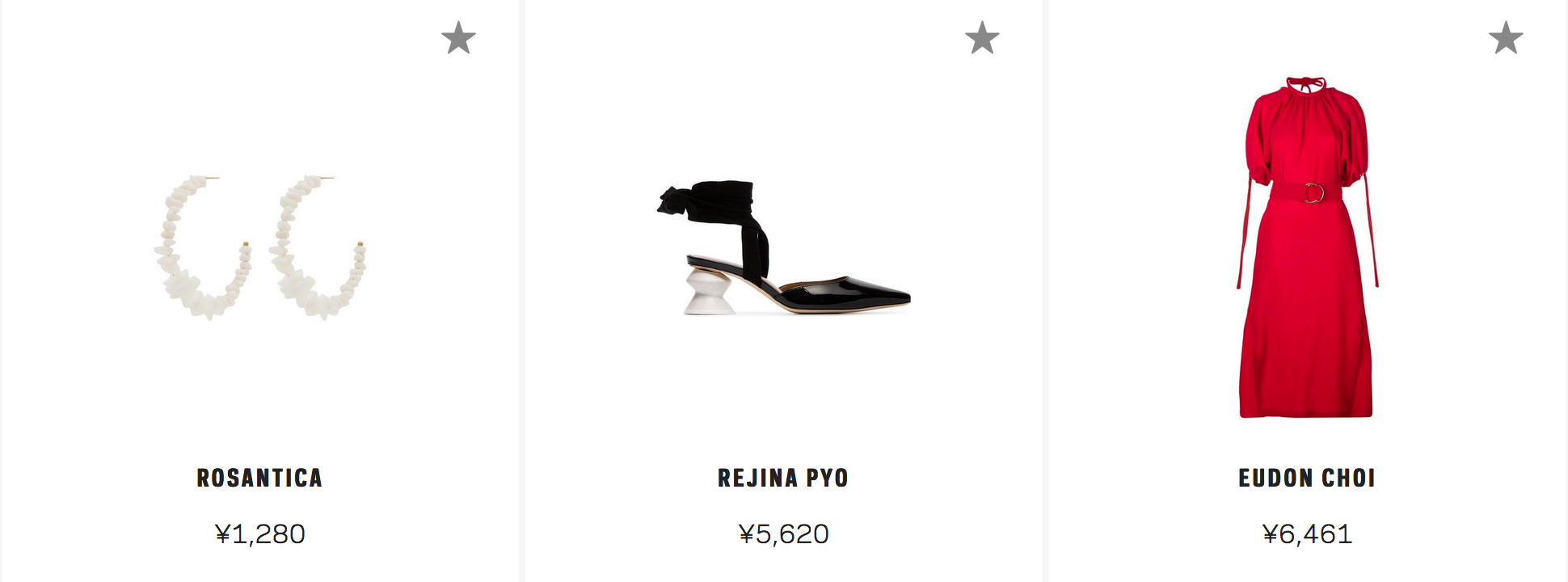
Task: Click the right hoop earring
Action: 318,247
